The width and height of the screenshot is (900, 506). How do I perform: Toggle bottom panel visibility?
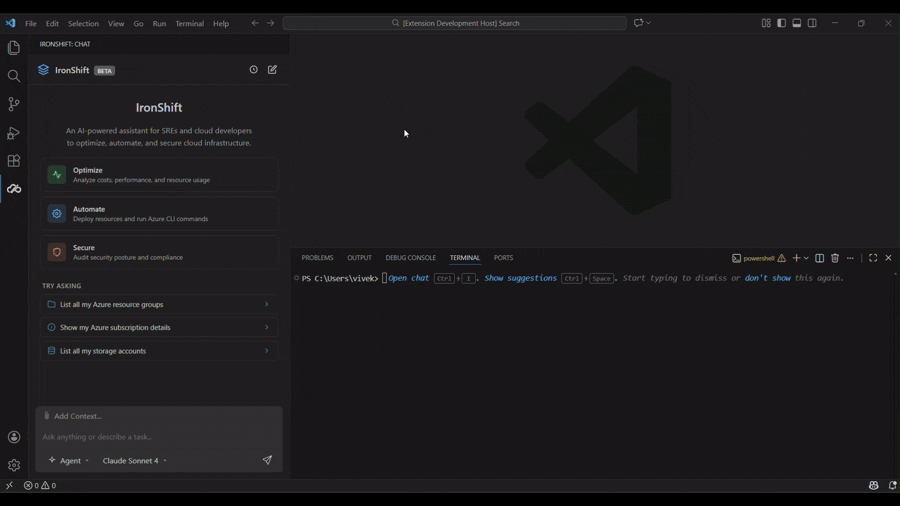click(x=797, y=23)
